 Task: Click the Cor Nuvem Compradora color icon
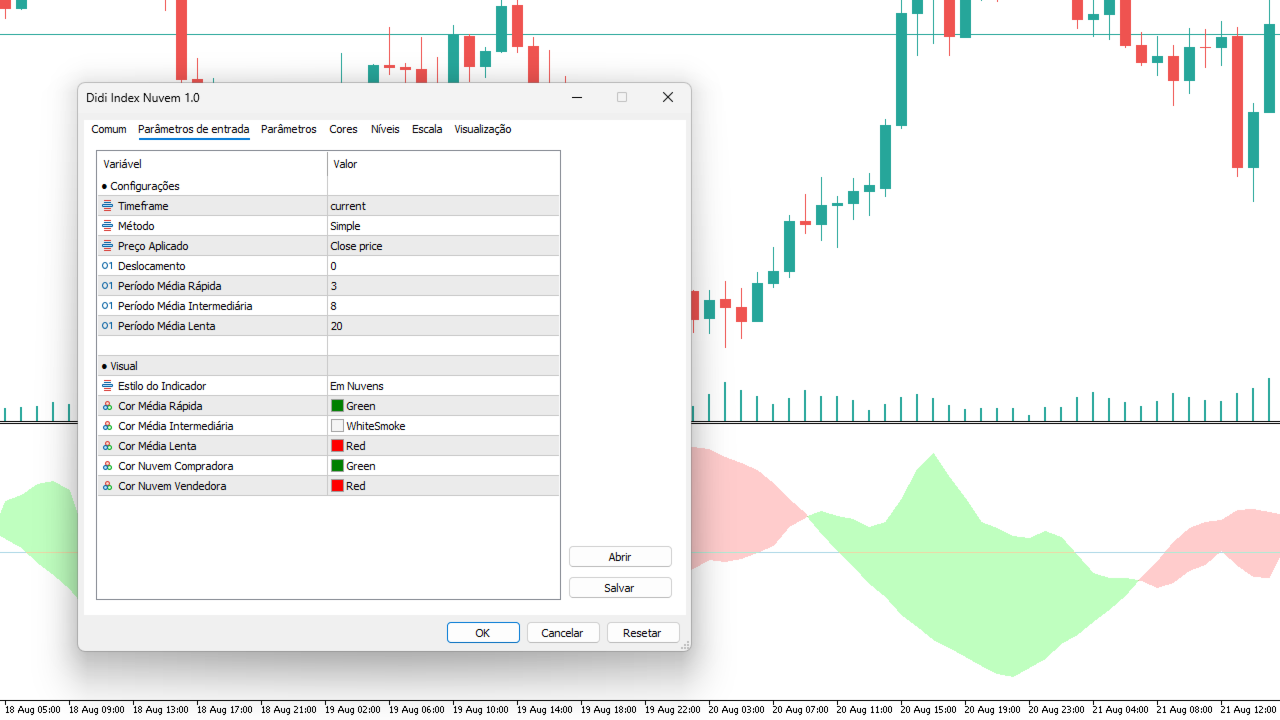[108, 466]
